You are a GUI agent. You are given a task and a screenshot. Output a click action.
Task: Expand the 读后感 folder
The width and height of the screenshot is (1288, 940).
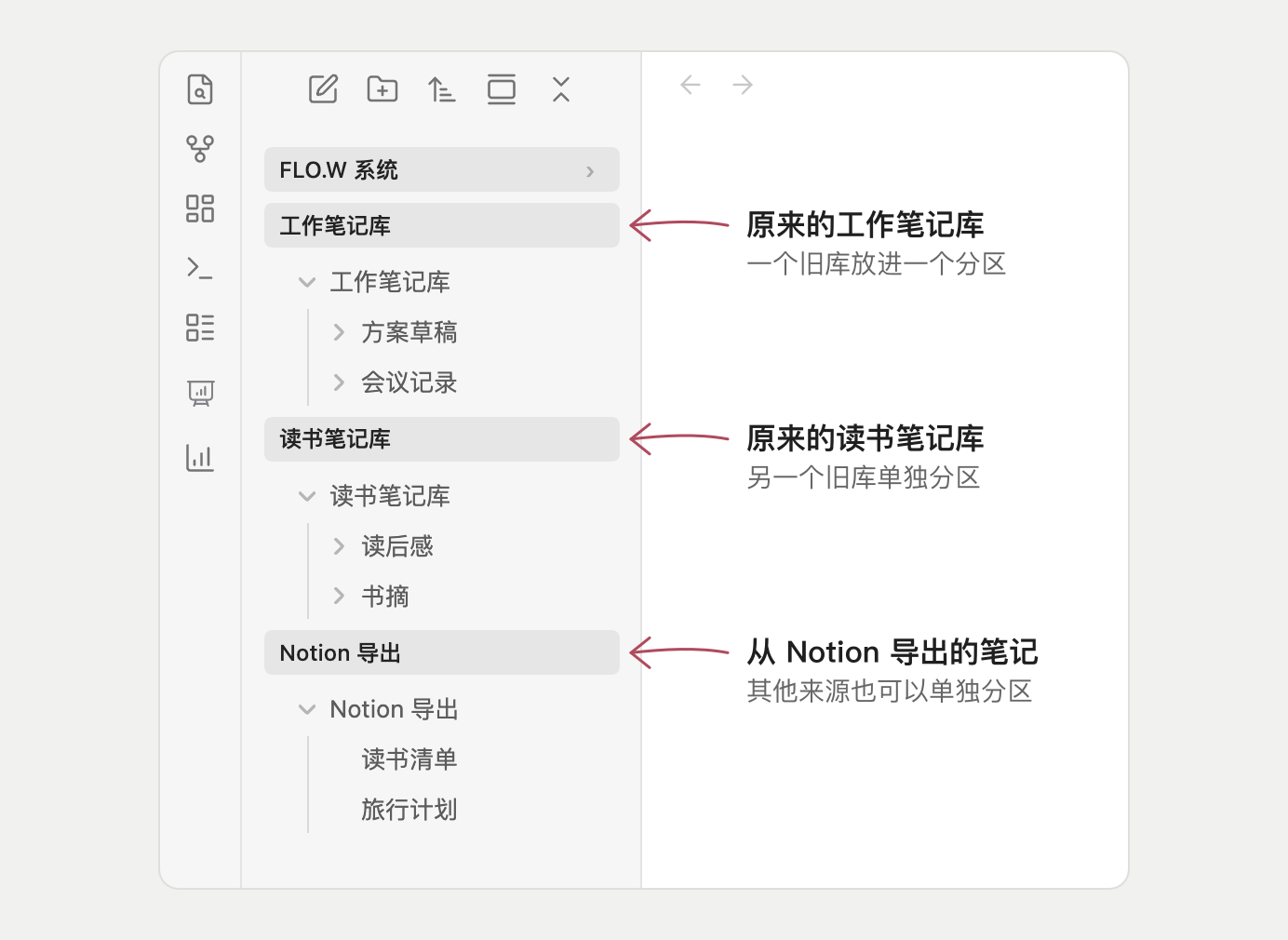(339, 546)
